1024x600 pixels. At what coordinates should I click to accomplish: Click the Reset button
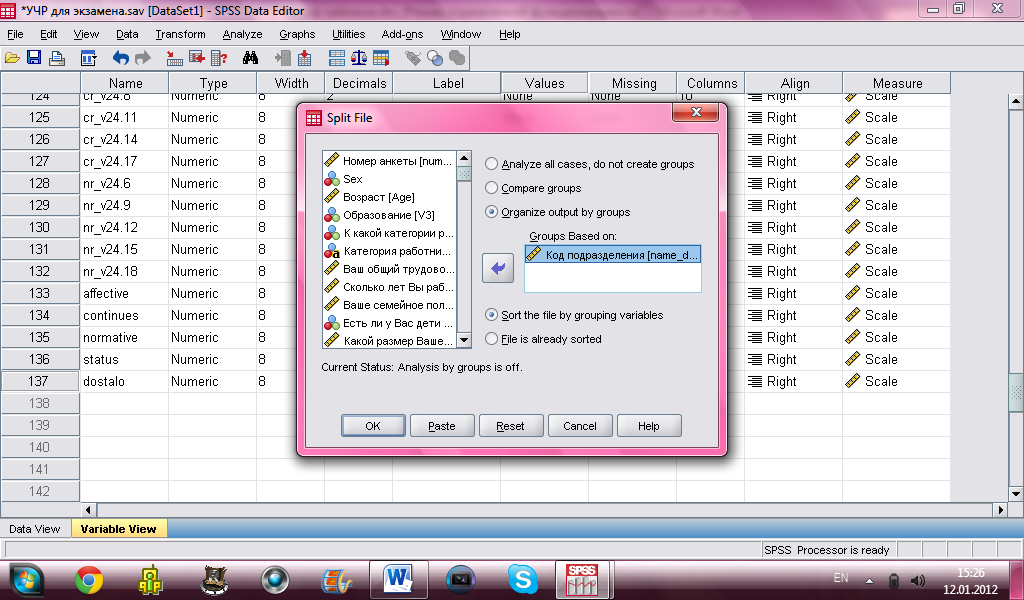510,426
